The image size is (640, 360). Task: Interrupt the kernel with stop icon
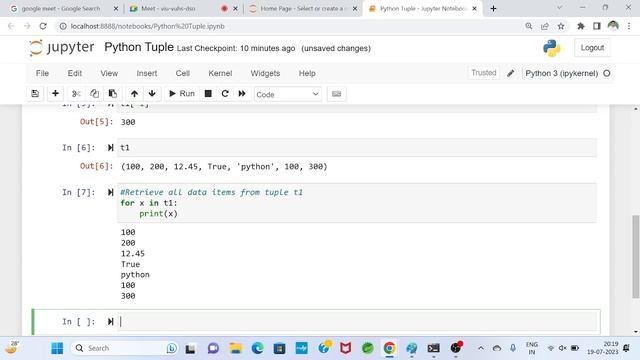(x=208, y=94)
